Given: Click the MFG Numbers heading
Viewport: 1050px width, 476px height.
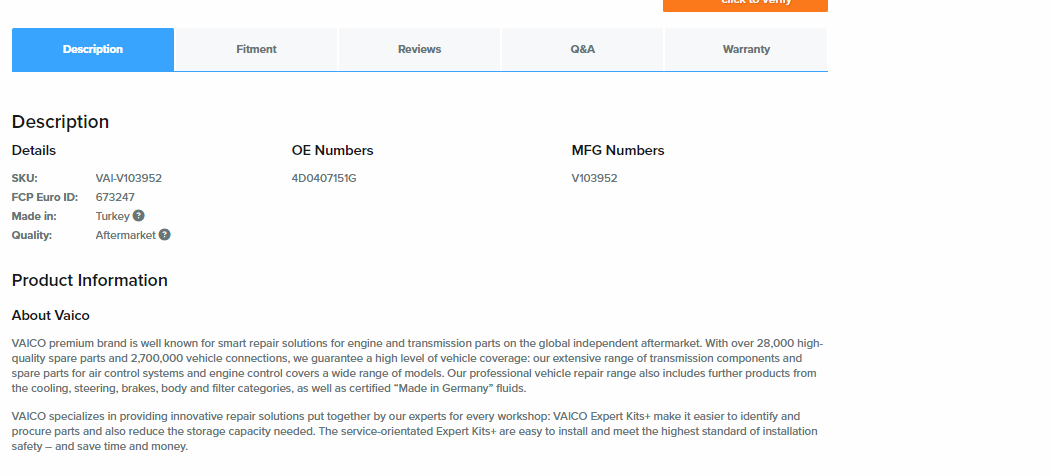Looking at the screenshot, I should [x=617, y=151].
